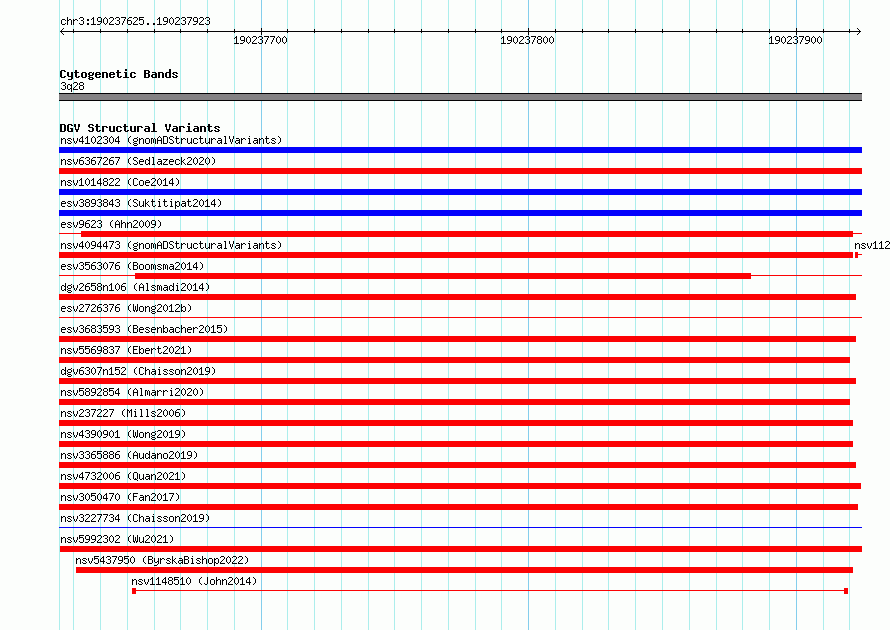The height and width of the screenshot is (630, 890).
Task: Select the red bar under nsv6367267
Action: coord(460,171)
